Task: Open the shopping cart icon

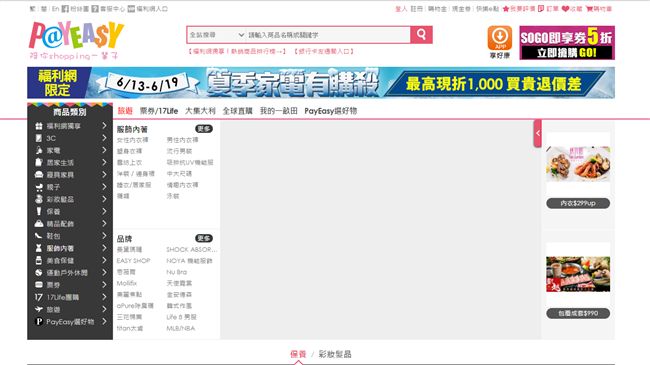Action: tap(589, 9)
